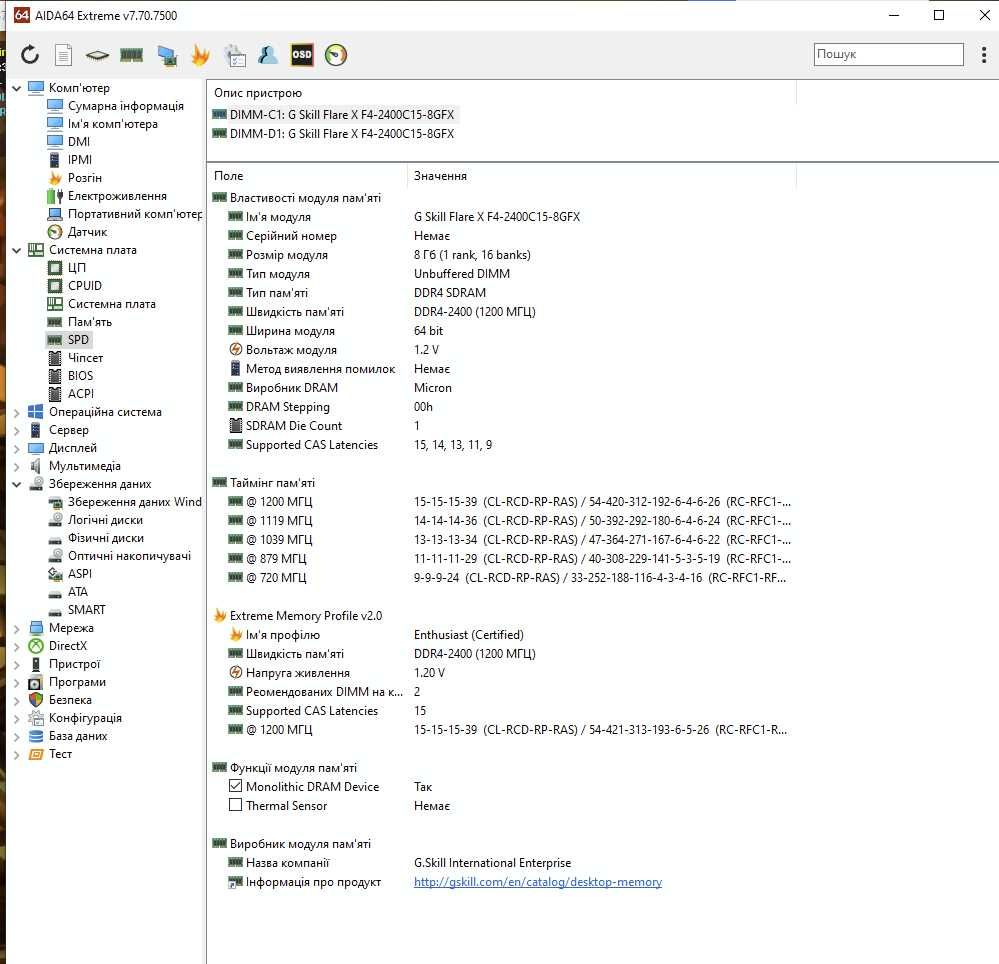Collapse the Комп'ютер tree node
This screenshot has width=999, height=964.
point(17,88)
